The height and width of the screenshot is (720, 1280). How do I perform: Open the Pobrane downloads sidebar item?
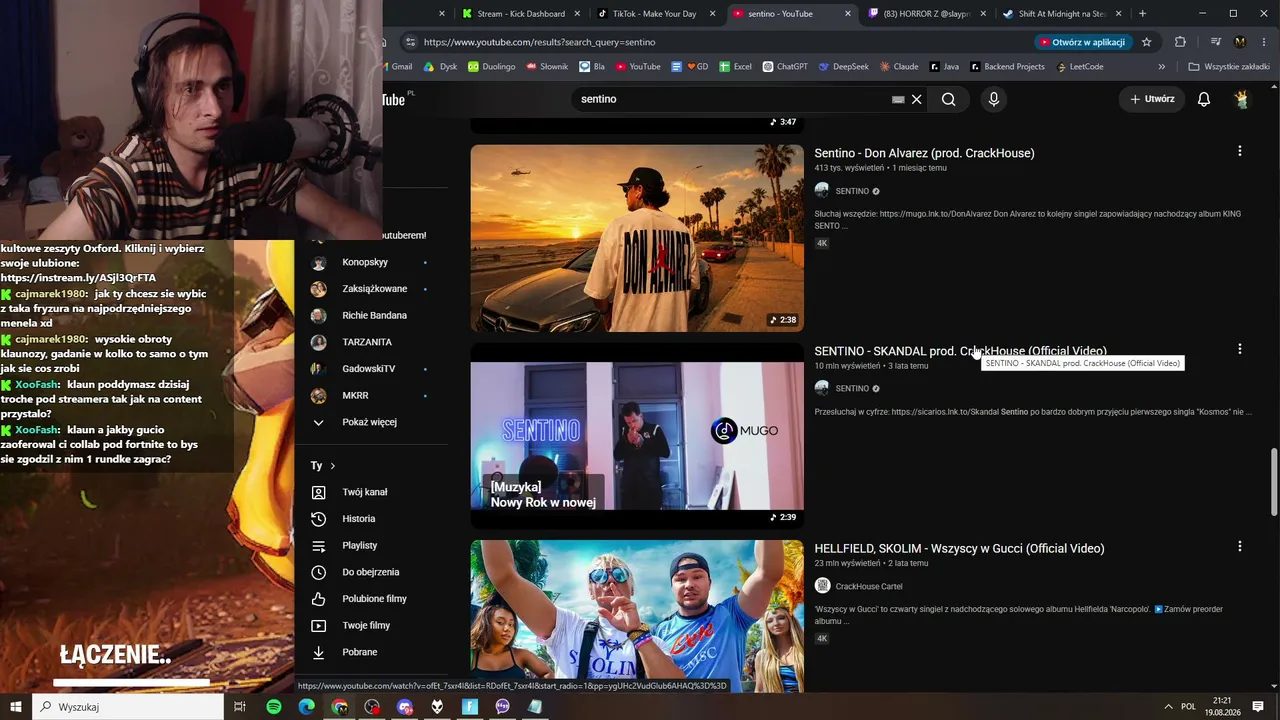[x=345, y=652]
